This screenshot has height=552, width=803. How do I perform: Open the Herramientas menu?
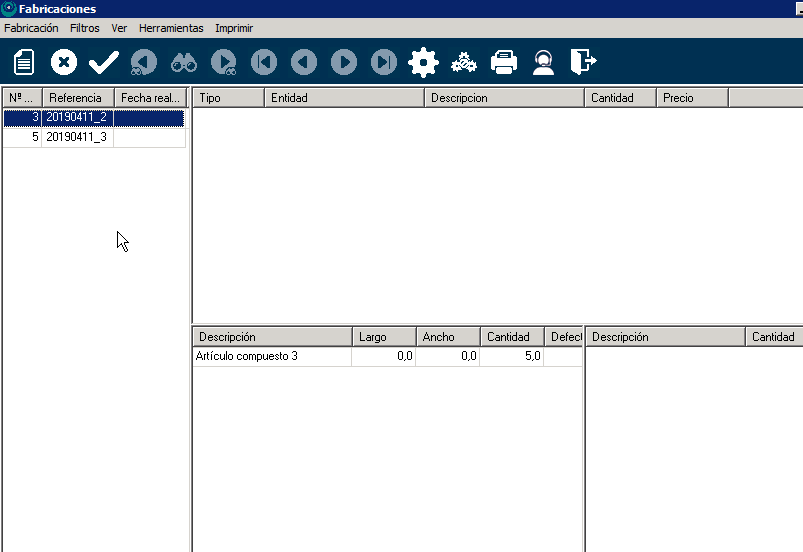coord(171,28)
